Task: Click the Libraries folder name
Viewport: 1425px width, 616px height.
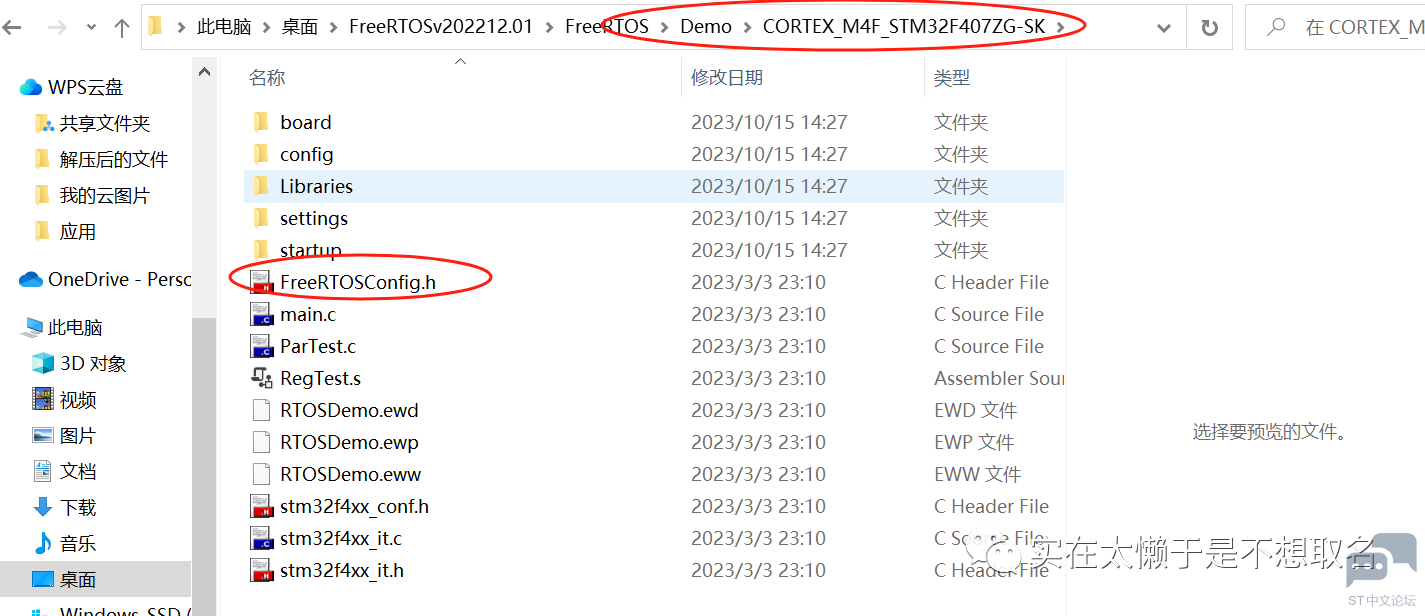Action: pos(316,186)
